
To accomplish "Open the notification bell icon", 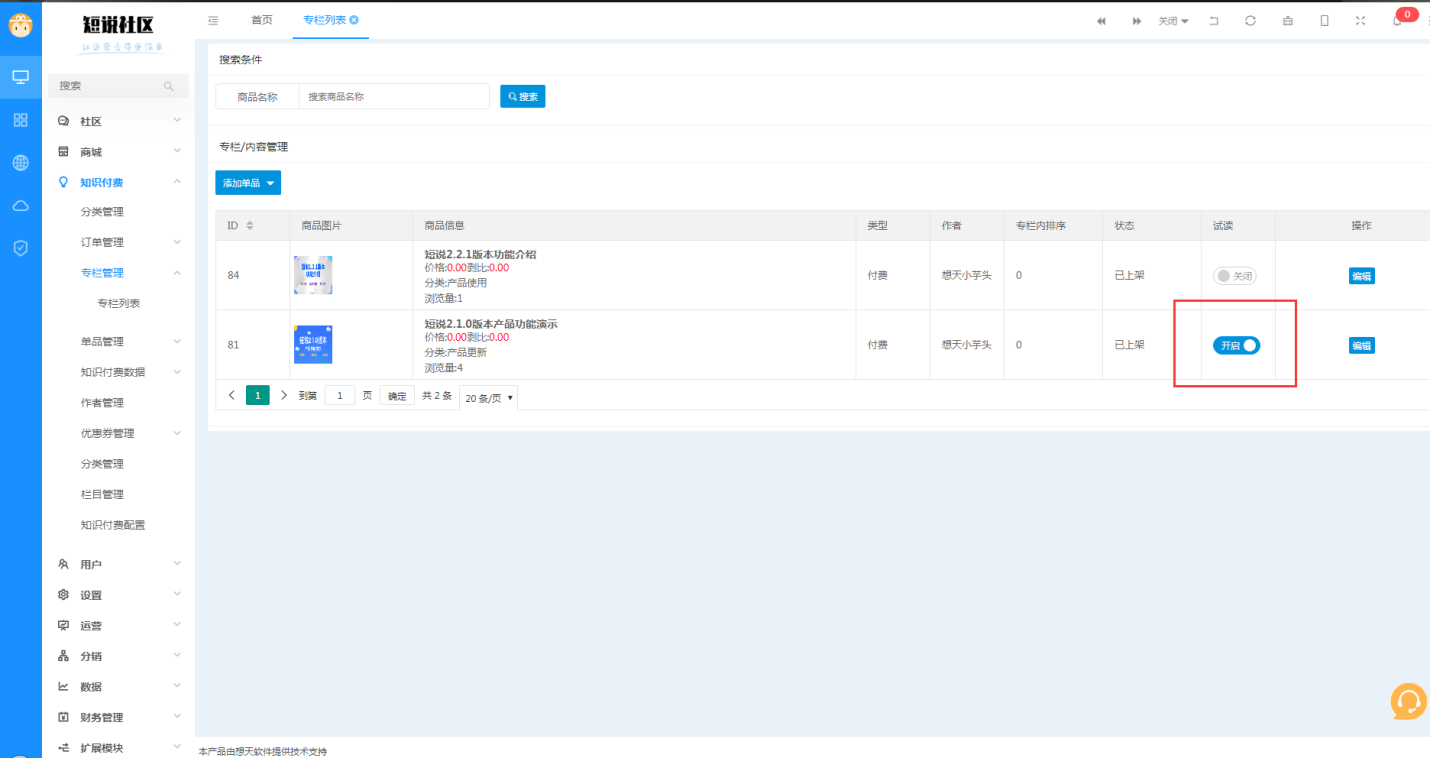I will pos(1396,21).
